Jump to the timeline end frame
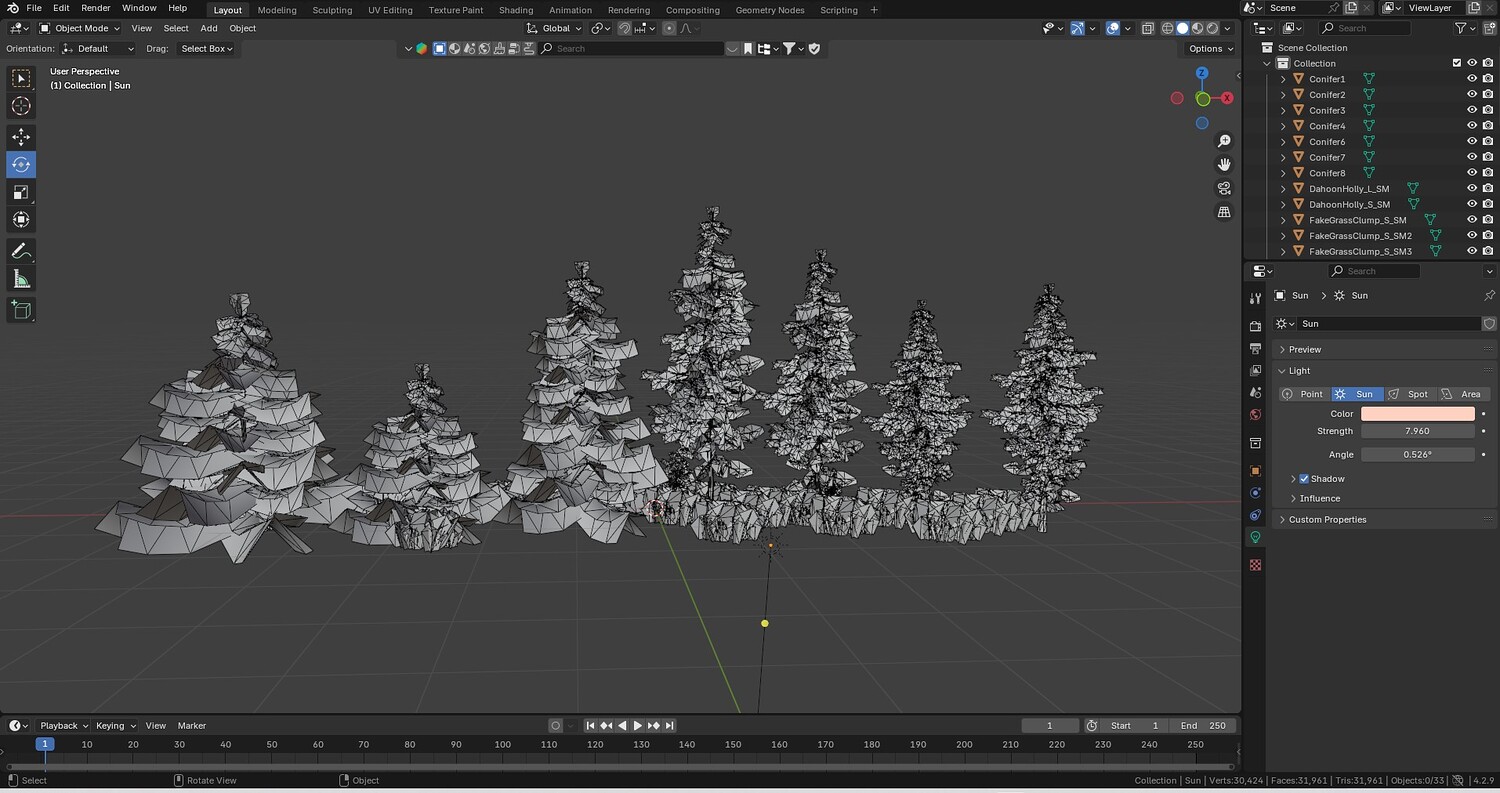Screen dimensions: 1500x793 click(669, 726)
